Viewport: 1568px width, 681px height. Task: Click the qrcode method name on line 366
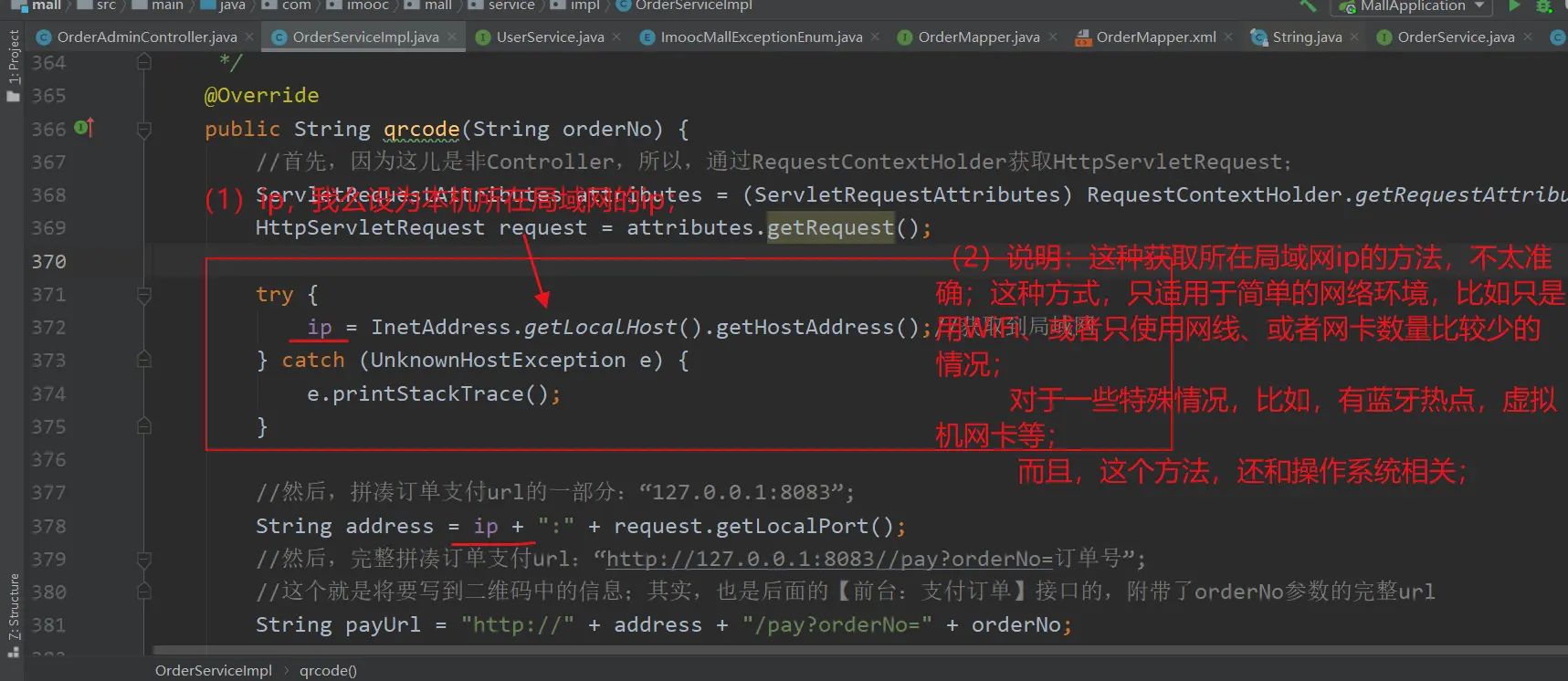421,130
